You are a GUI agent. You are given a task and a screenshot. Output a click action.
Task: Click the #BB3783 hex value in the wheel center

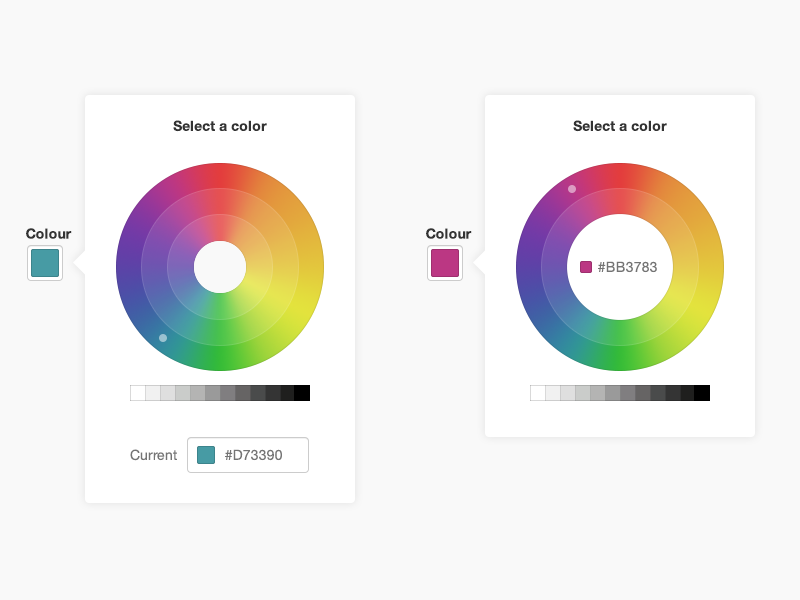(x=627, y=267)
